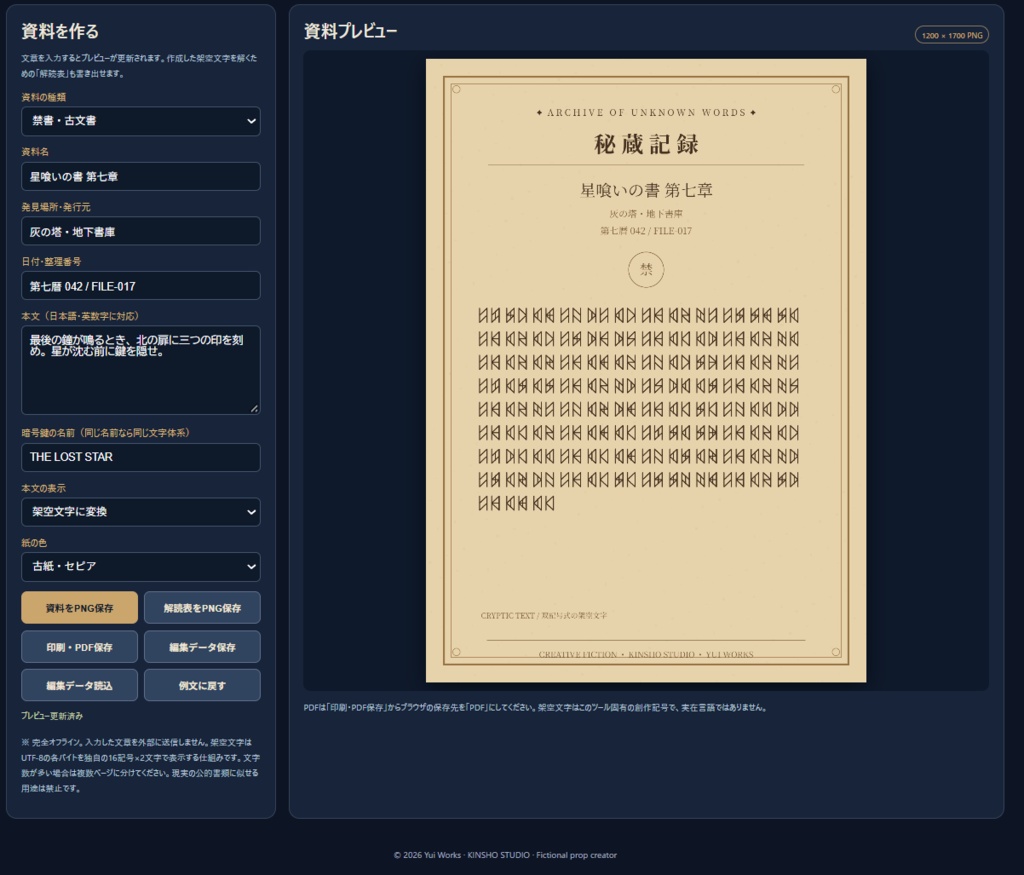Click the textarea resize handle in 本文
Screen dimensions: 1024x875
pyautogui.click(x=254, y=408)
